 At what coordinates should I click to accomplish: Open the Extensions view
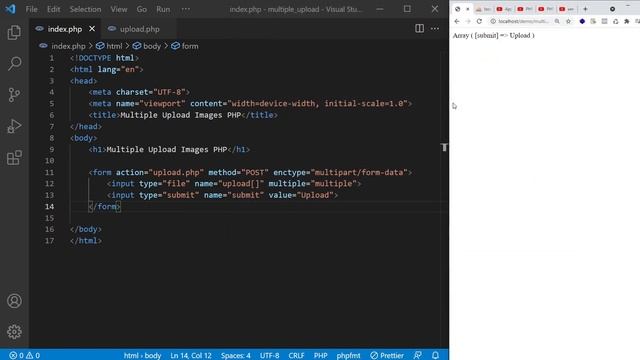(x=14, y=158)
